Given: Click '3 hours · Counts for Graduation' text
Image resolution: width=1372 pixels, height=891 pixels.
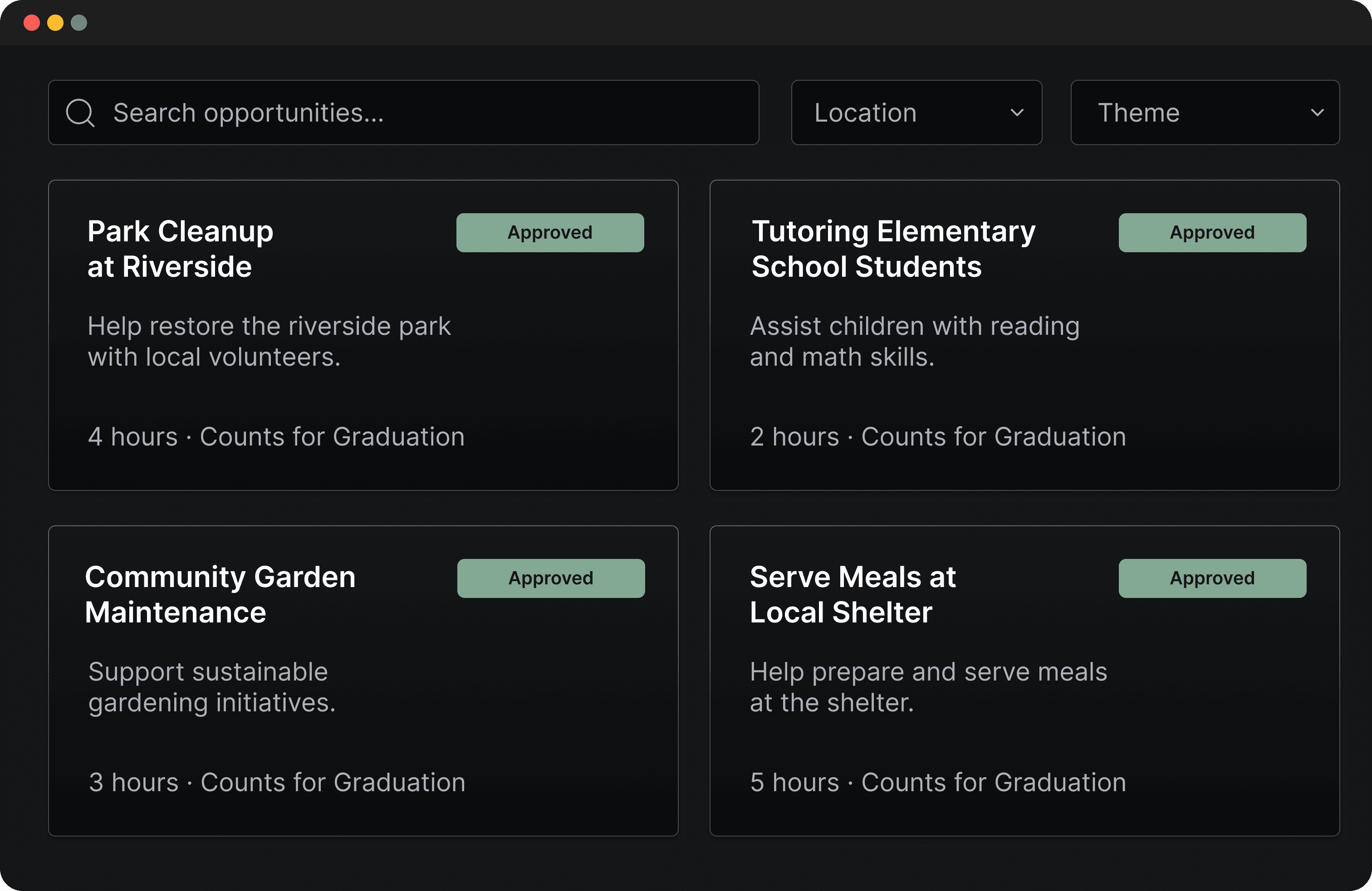Looking at the screenshot, I should click(277, 783).
